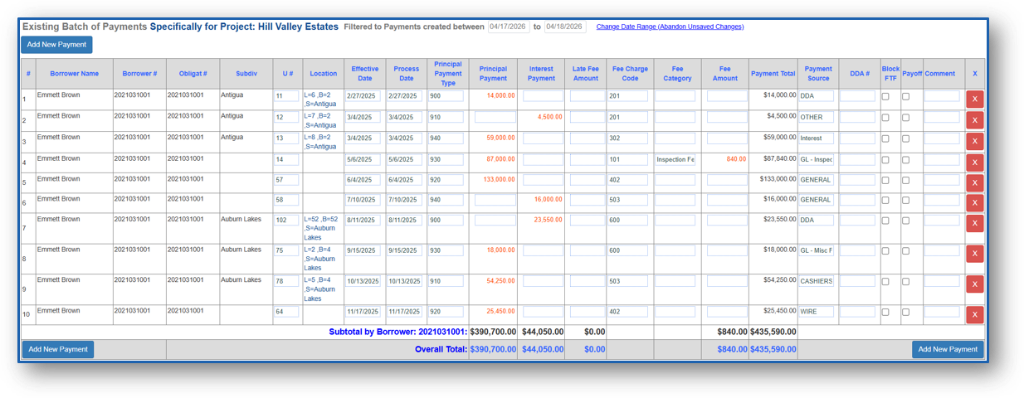The height and width of the screenshot is (398, 1024).
Task: Check Payoff for row 1
Action: pyautogui.click(x=906, y=97)
